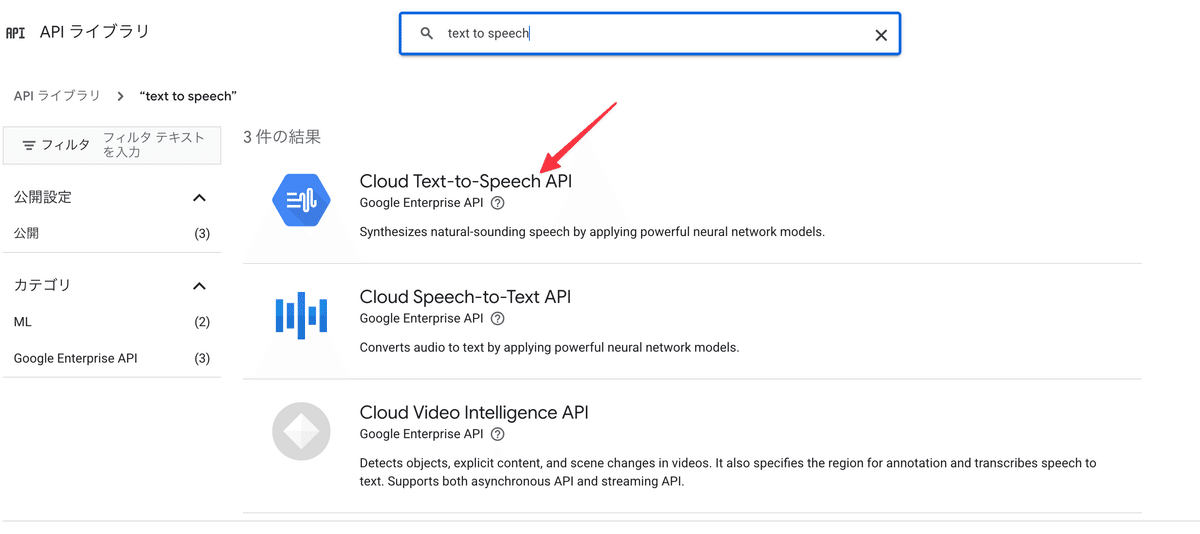The image size is (1200, 534).
Task: Click the API logo icon at top left
Action: point(15,32)
